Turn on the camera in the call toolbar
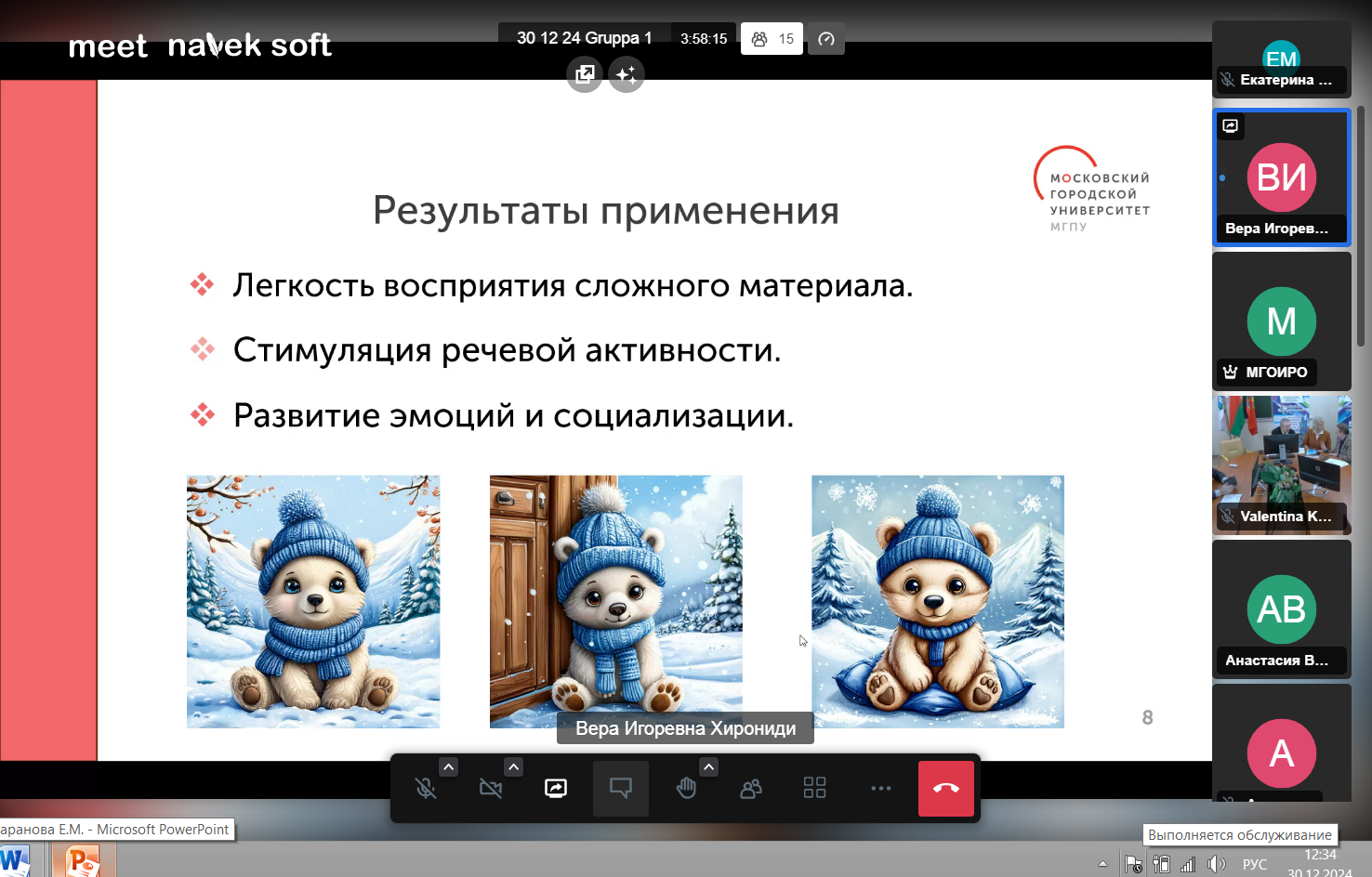 [490, 789]
